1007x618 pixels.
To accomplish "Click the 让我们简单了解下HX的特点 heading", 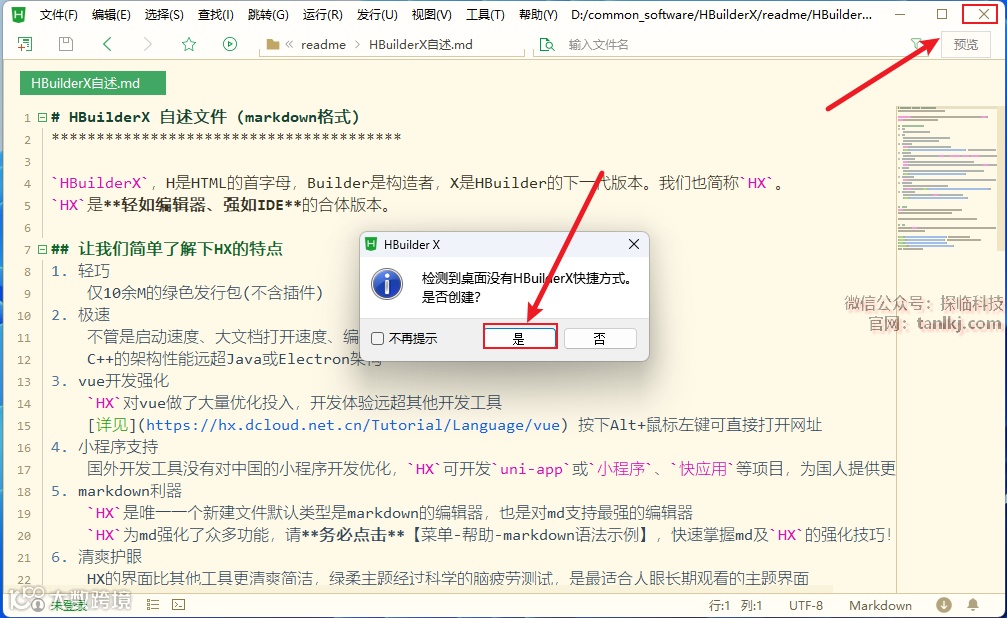I will point(180,249).
